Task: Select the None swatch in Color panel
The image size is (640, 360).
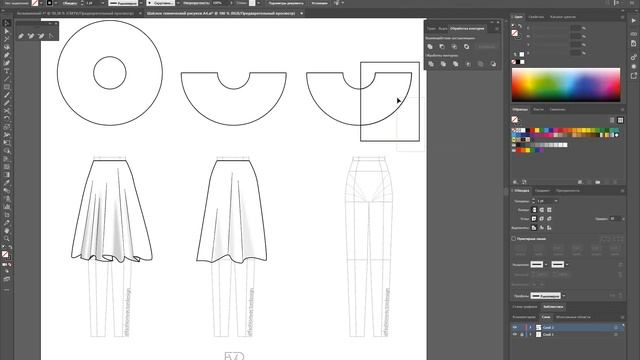Action: tap(514, 62)
